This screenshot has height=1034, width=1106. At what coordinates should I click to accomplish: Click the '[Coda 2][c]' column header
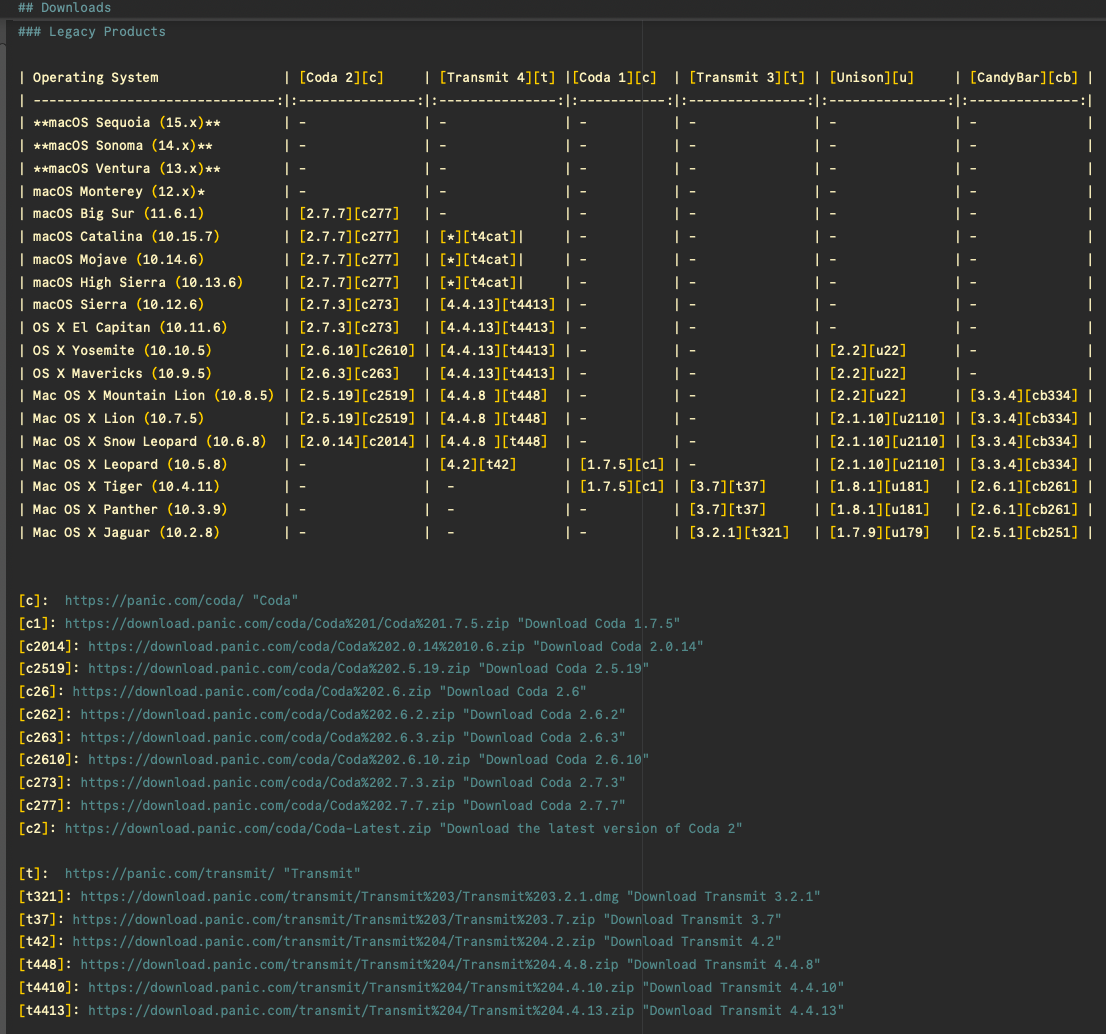[x=341, y=78]
